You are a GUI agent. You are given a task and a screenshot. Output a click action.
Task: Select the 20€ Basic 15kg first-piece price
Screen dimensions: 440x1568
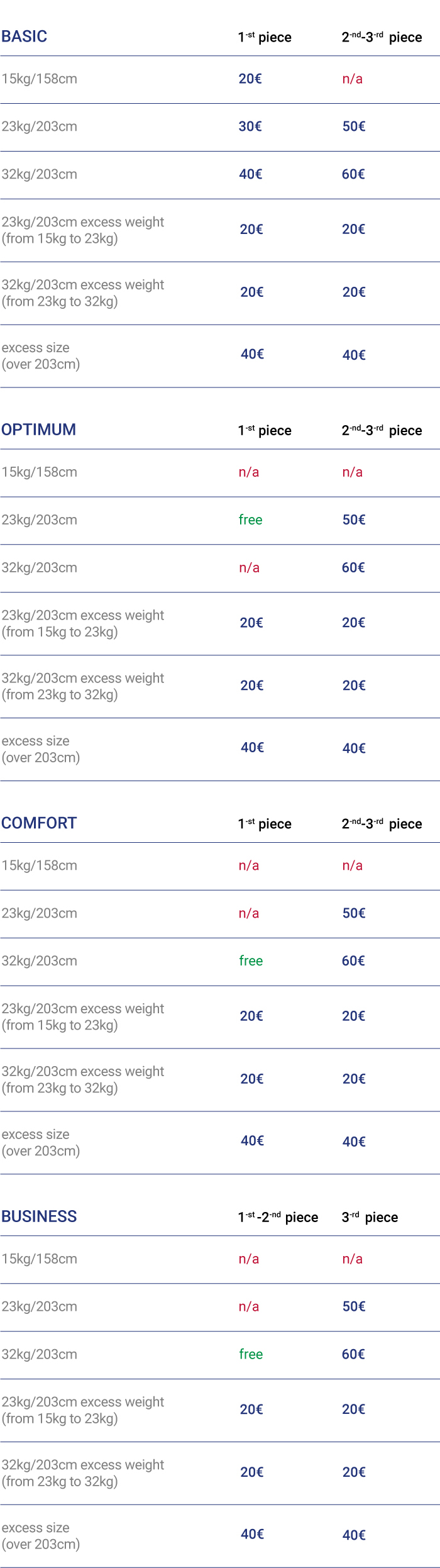250,79
